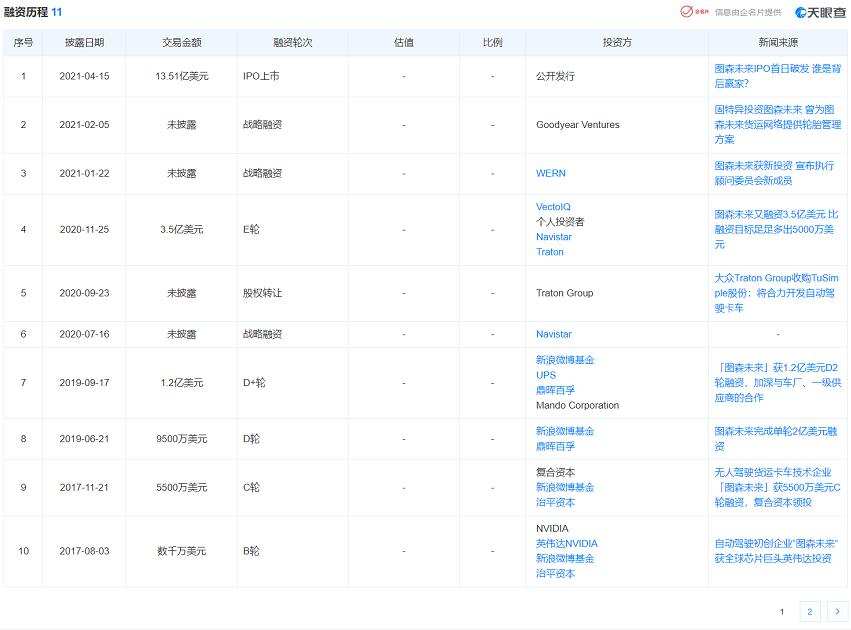Select the 股权转让 round cell
This screenshot has width=851, height=630.
262,292
